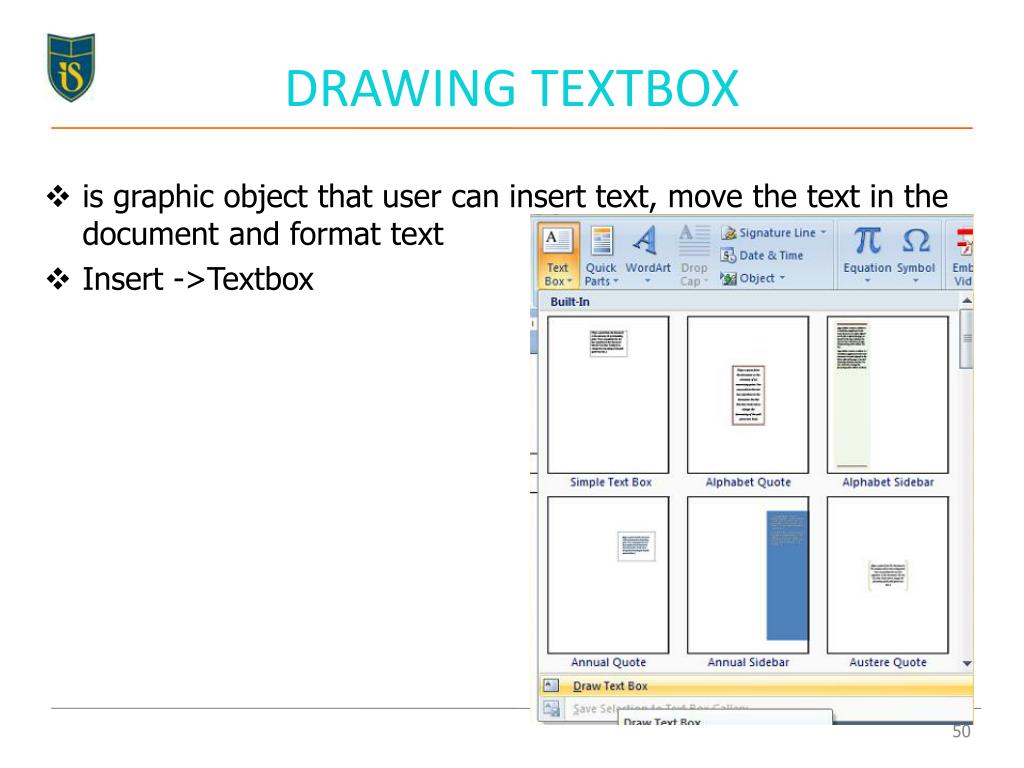The height and width of the screenshot is (768, 1024).
Task: Click the Quick Parts icon
Action: [x=601, y=241]
